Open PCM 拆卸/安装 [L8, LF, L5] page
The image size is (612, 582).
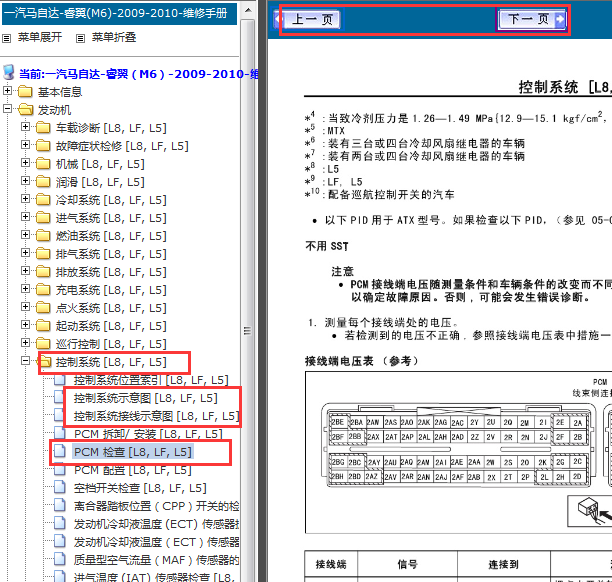click(x=148, y=434)
